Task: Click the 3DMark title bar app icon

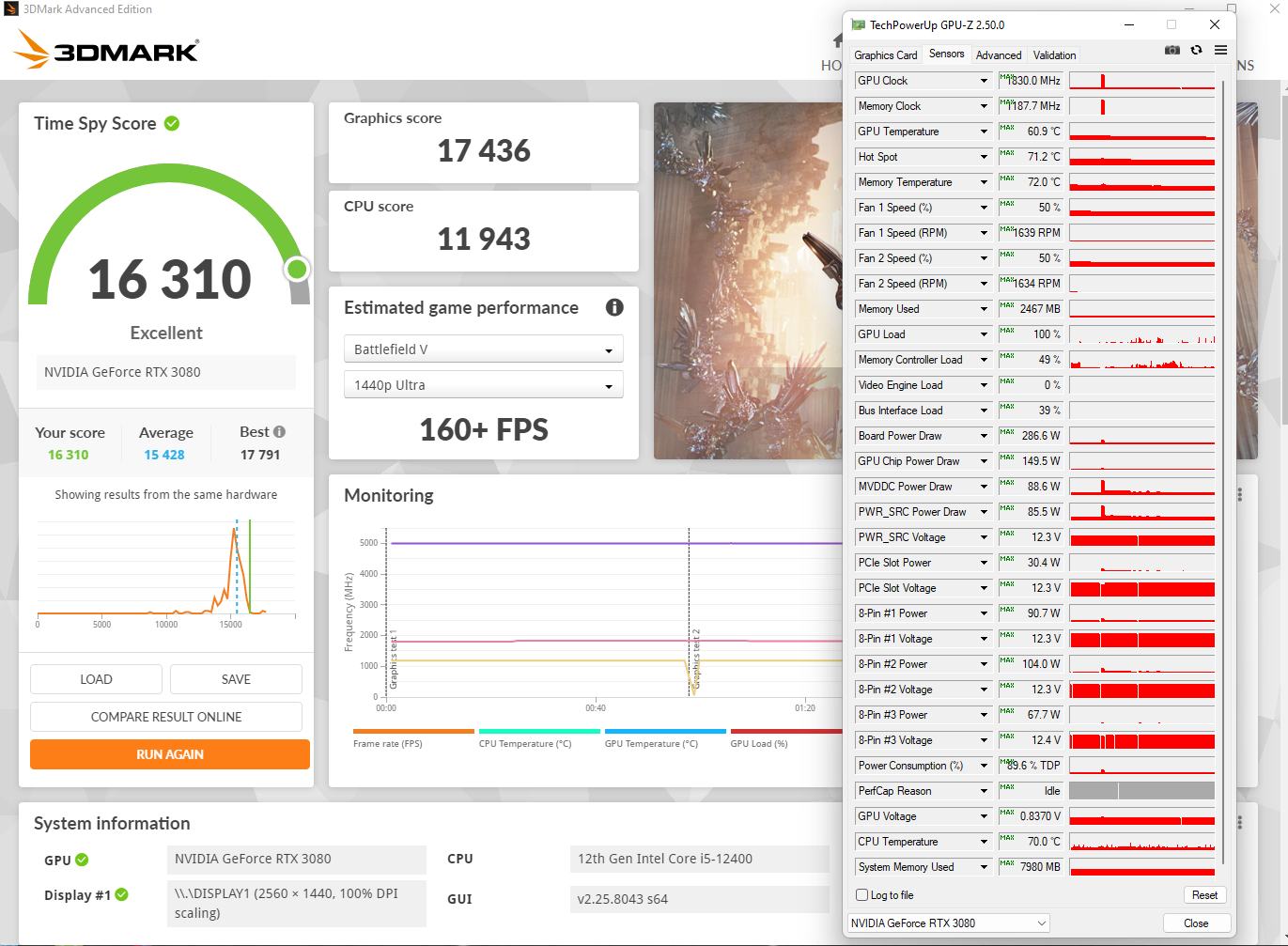Action: (x=10, y=9)
